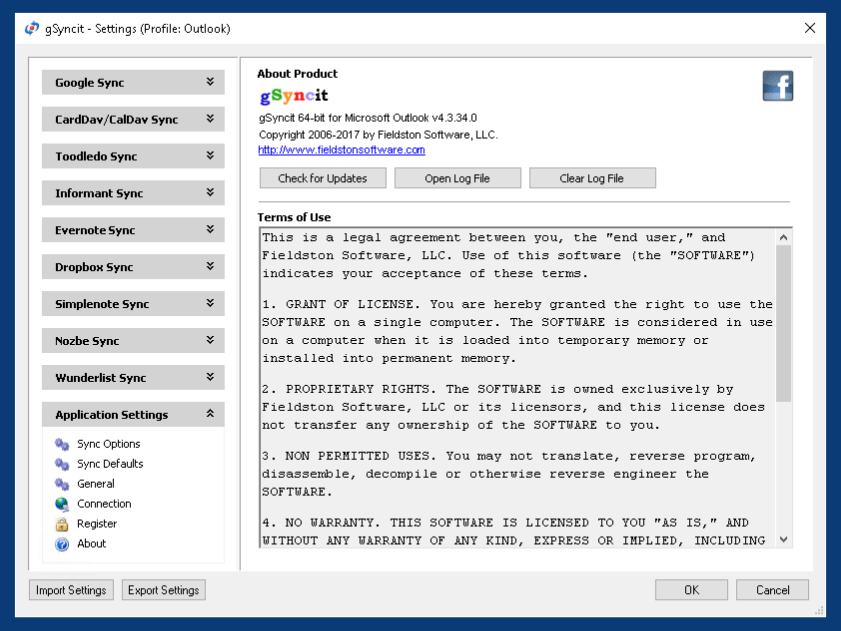Click the Connection globe icon
This screenshot has height=631, width=841.
coord(62,504)
